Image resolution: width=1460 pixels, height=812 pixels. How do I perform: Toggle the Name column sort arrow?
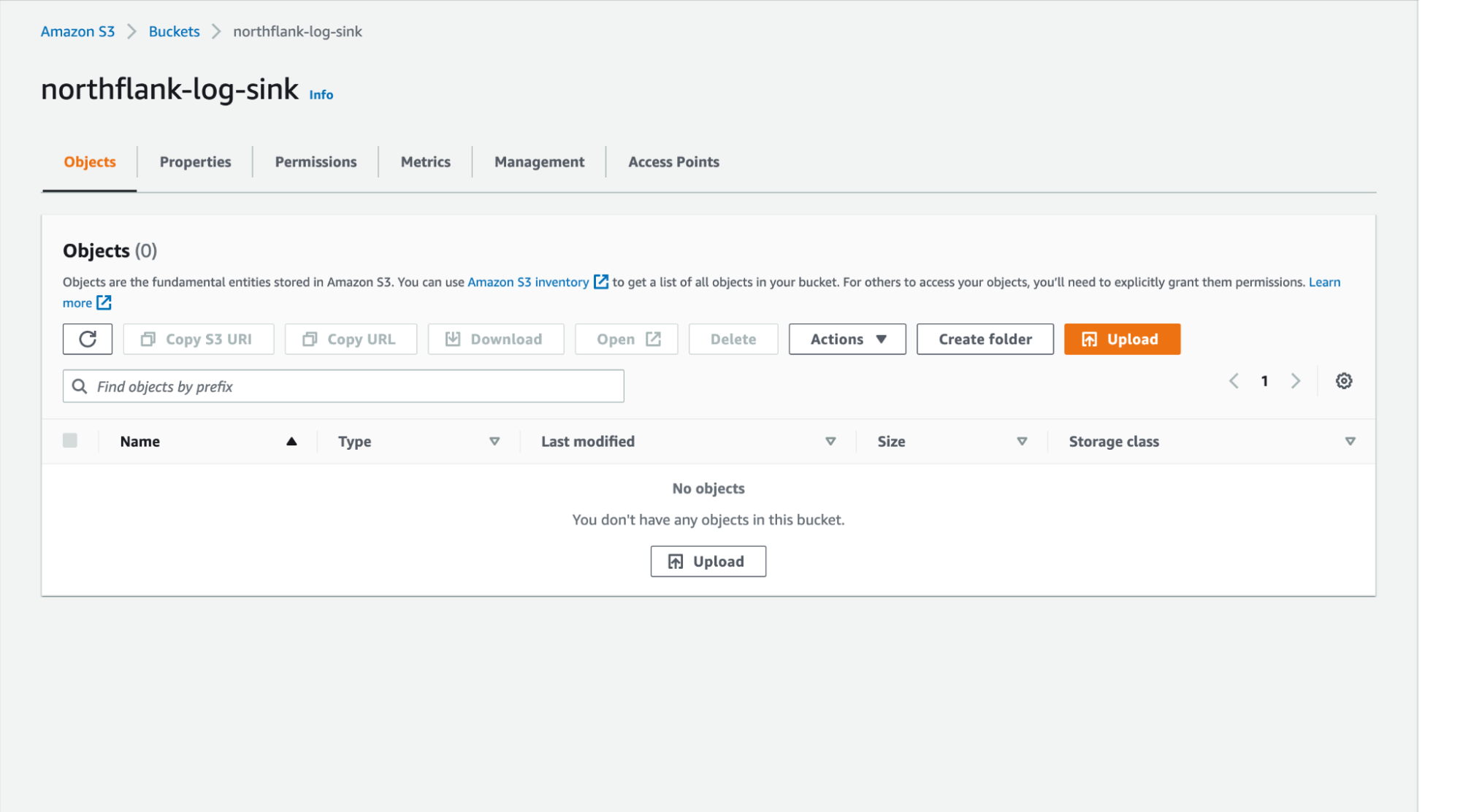click(x=291, y=441)
